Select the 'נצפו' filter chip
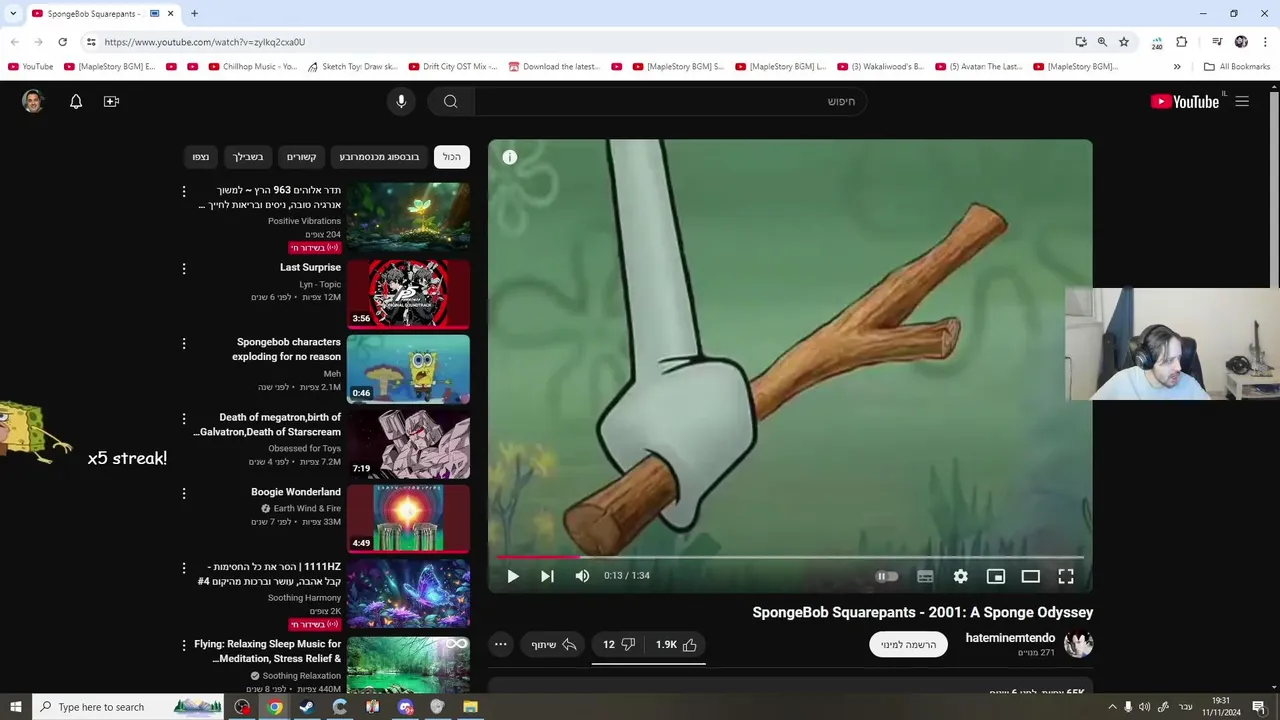The height and width of the screenshot is (720, 1280). 201,157
